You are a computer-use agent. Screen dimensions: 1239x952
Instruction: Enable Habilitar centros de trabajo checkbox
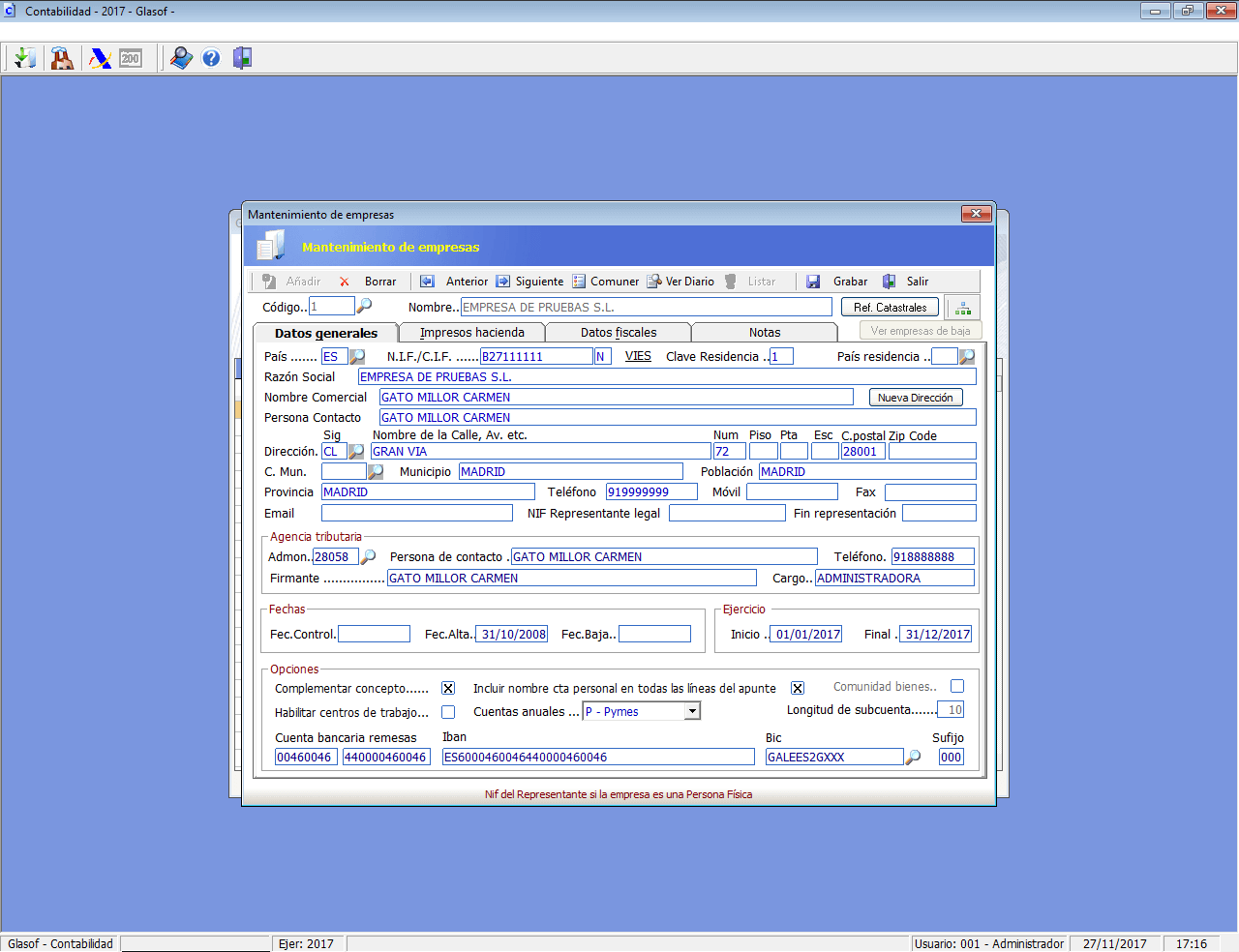pyautogui.click(x=448, y=712)
